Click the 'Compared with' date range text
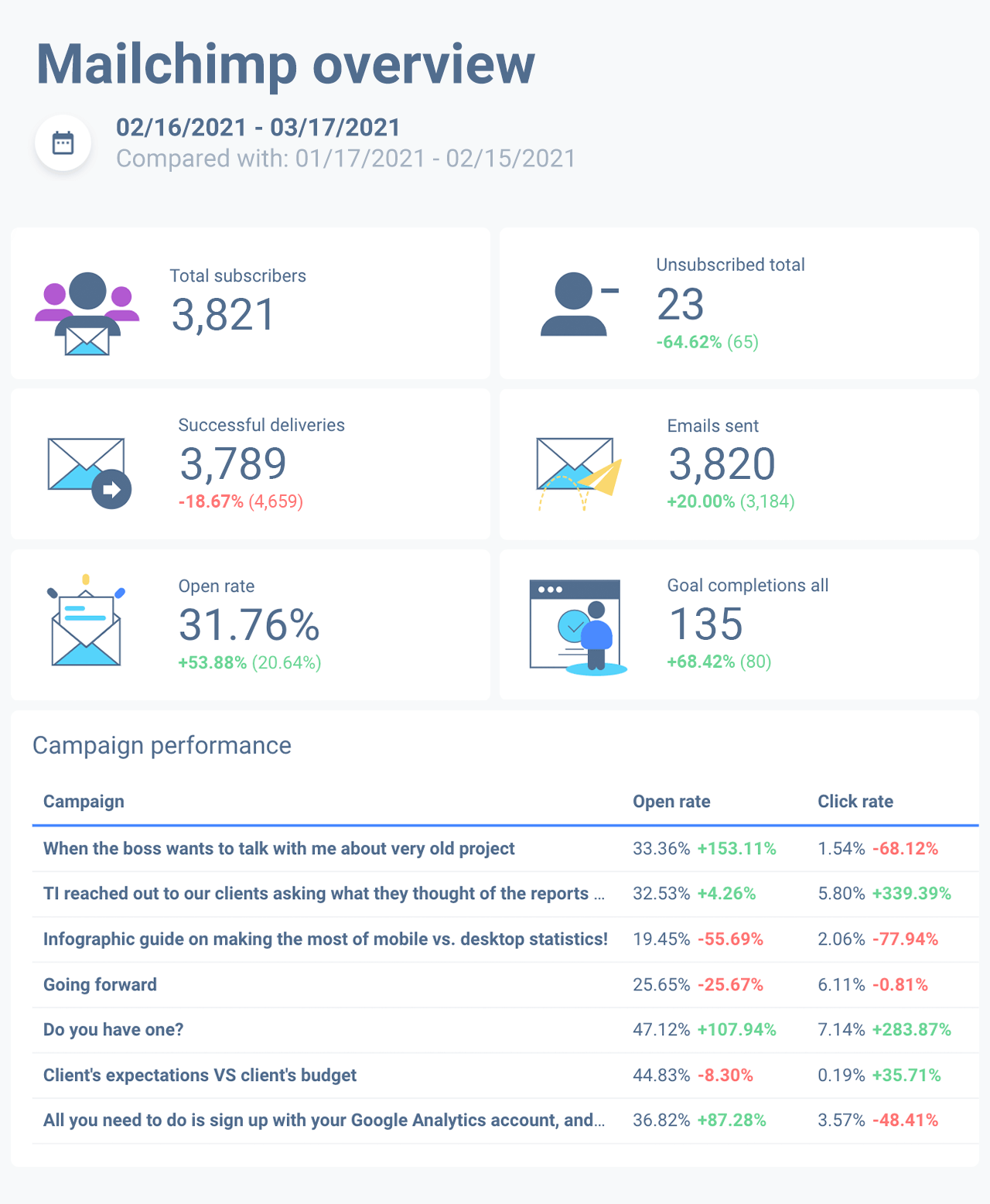The image size is (990, 1204). [346, 159]
